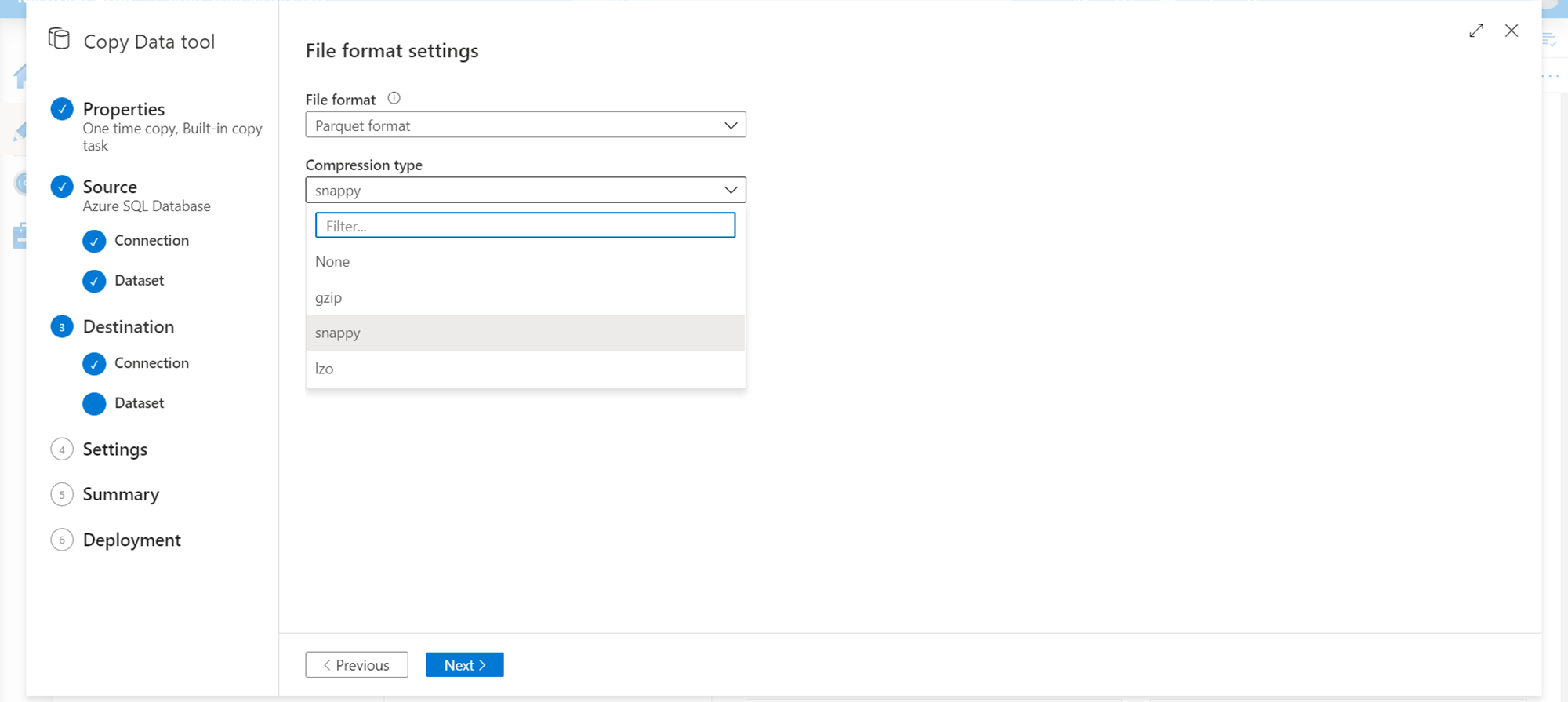This screenshot has height=702, width=1568.
Task: Select the lzo compression option
Action: [325, 369]
